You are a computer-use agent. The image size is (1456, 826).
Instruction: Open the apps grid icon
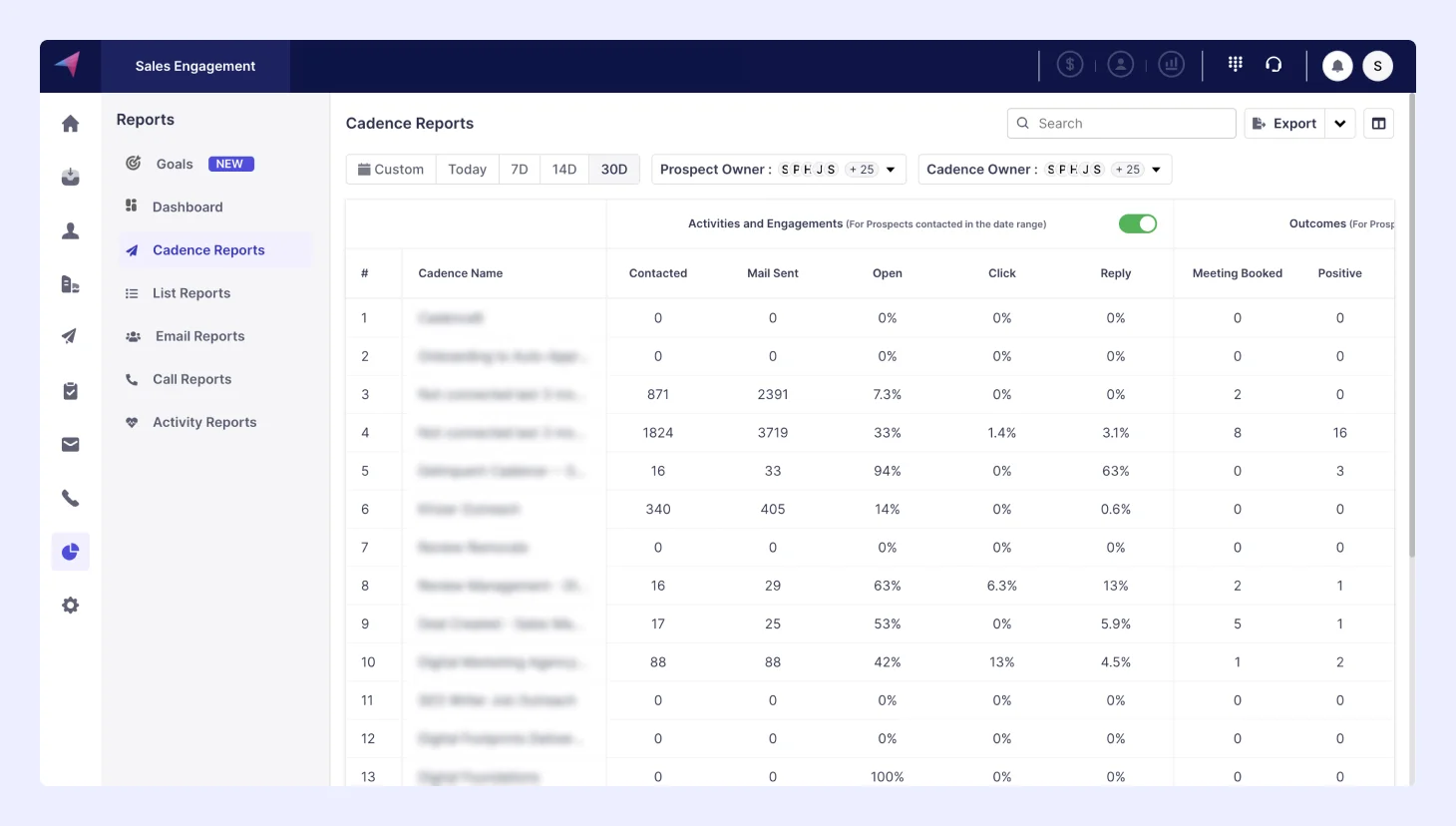click(x=1235, y=65)
